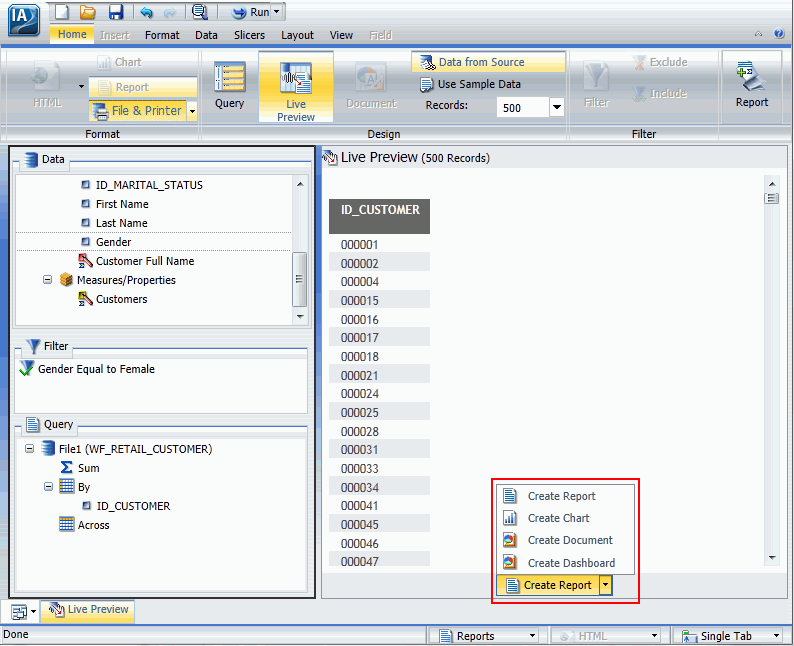Switch to Live Preview design view

[296, 87]
